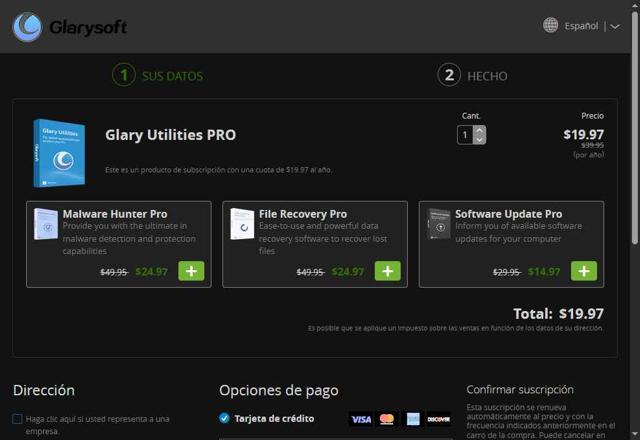
Task: Select step 1 Sus Datos
Action: [x=158, y=76]
